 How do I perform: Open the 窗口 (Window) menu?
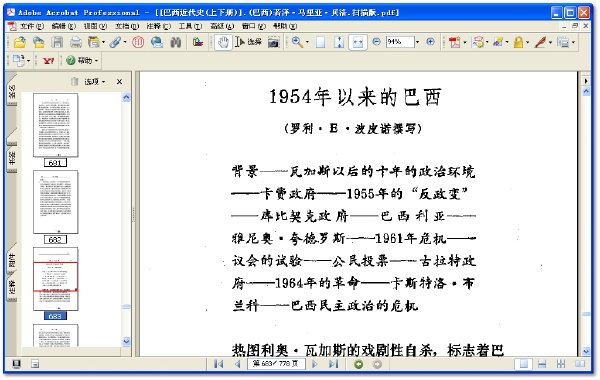[253, 26]
